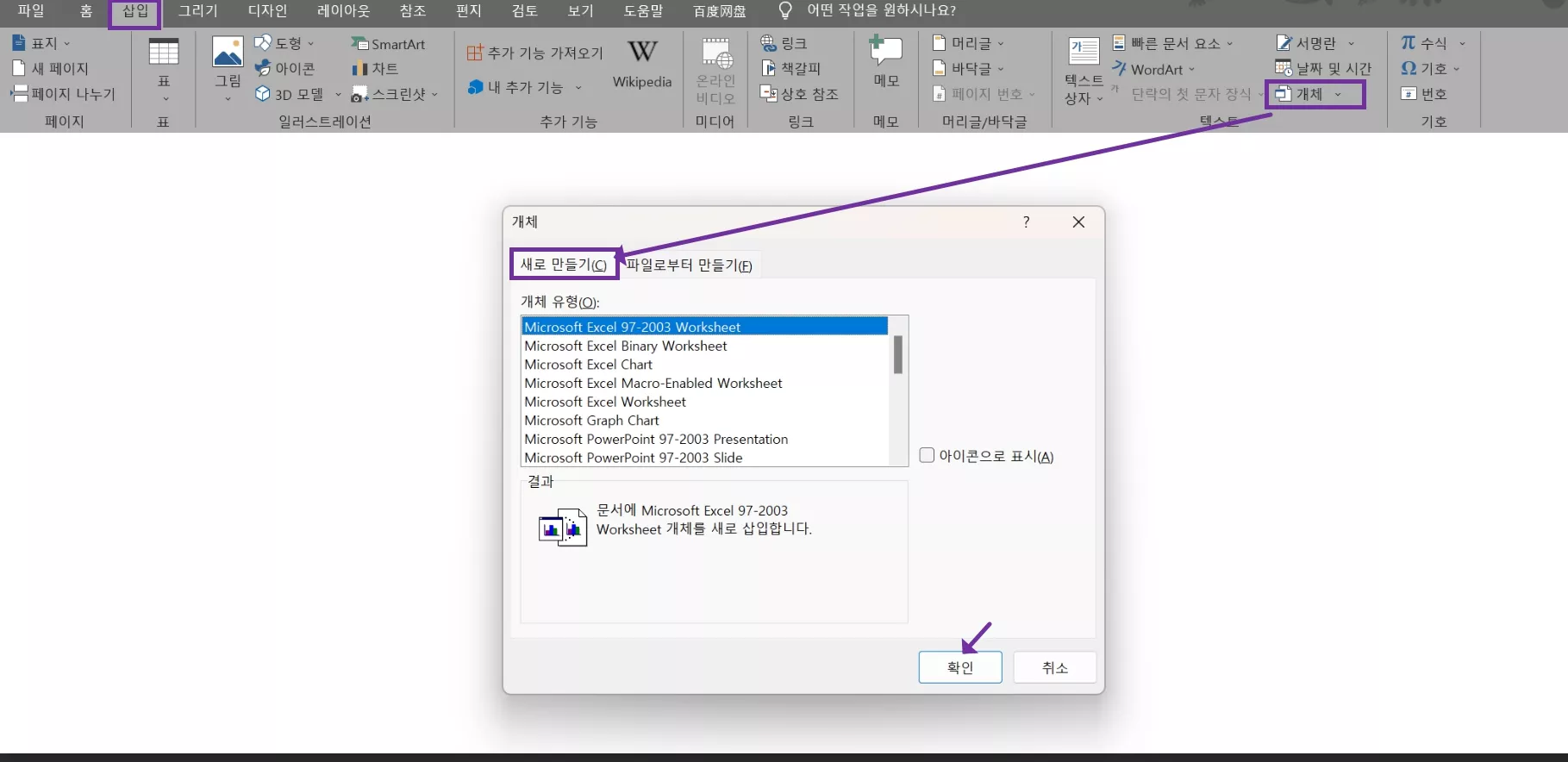The height and width of the screenshot is (762, 1568).
Task: Switch to the 삽입 ribbon tab
Action: (x=135, y=11)
